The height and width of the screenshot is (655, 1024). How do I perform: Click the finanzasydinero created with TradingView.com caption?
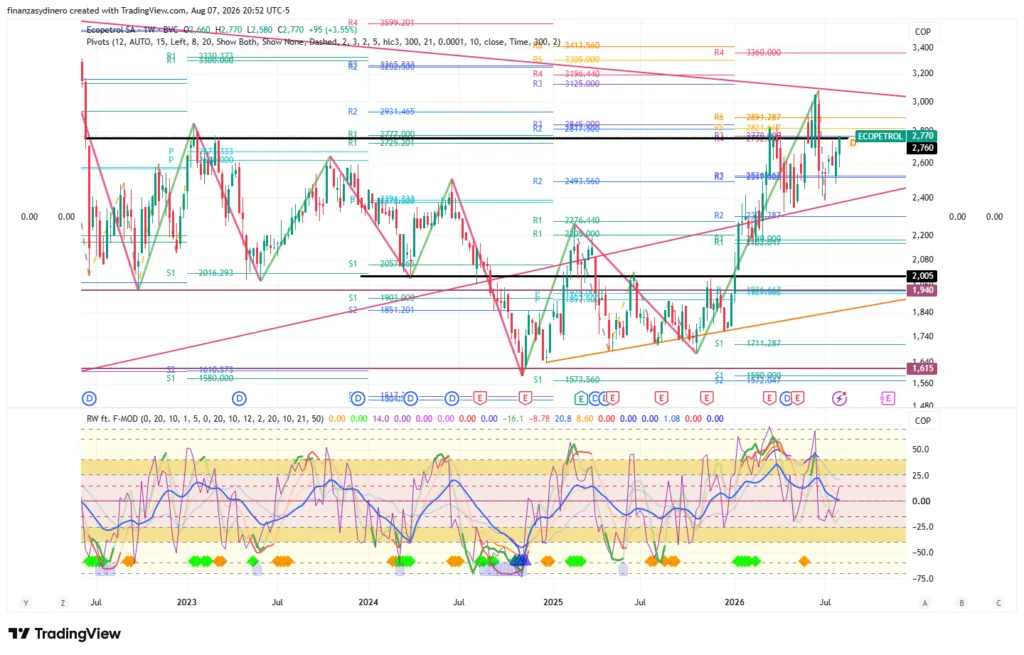(148, 10)
